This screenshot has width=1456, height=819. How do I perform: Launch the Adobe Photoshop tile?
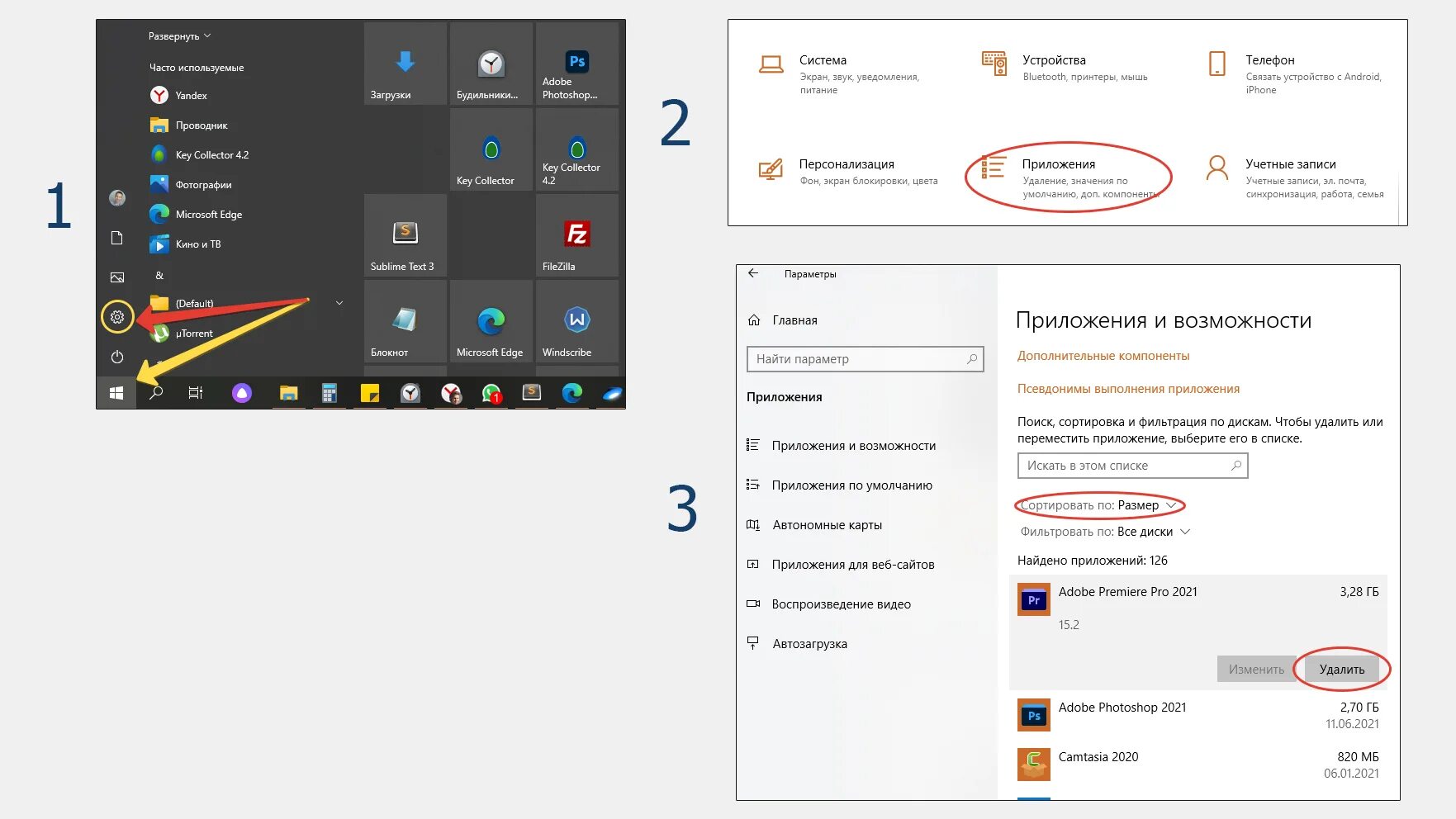(577, 64)
